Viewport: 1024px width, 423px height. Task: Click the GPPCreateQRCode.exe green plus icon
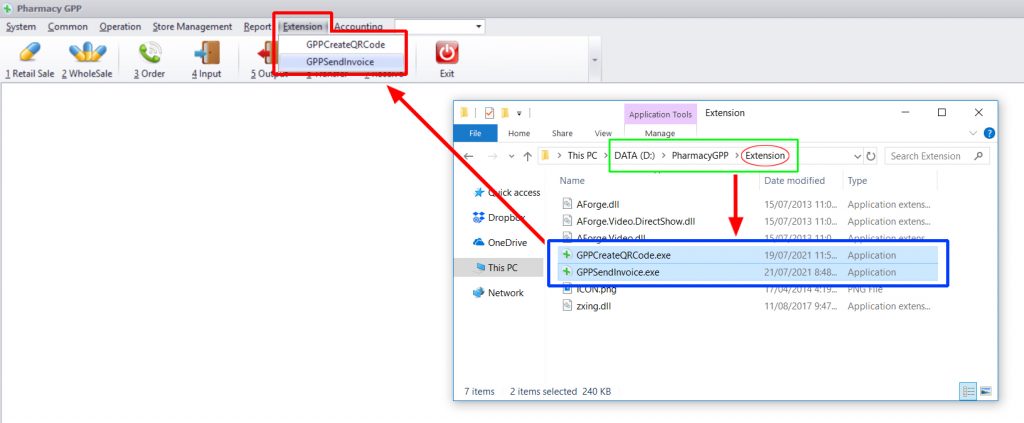[567, 255]
